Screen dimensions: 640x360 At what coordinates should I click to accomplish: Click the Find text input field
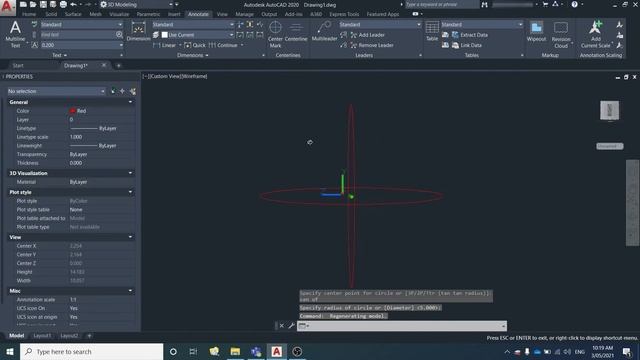[x=78, y=35]
